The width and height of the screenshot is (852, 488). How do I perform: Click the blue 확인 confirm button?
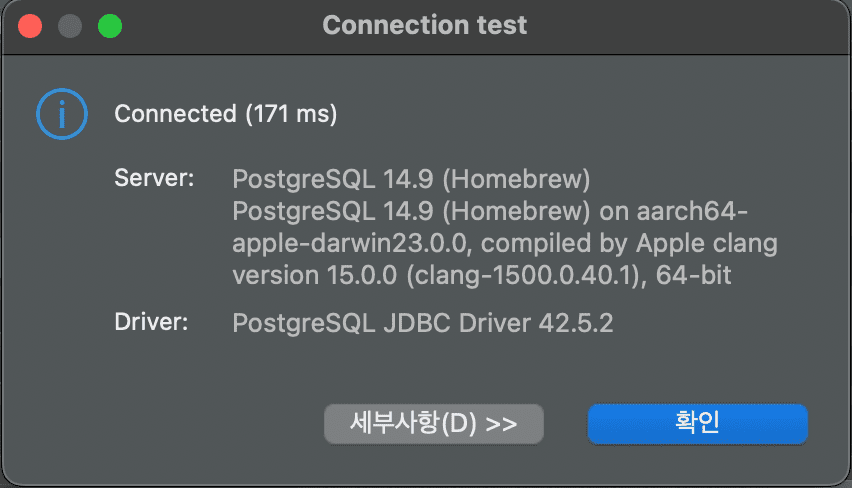697,423
